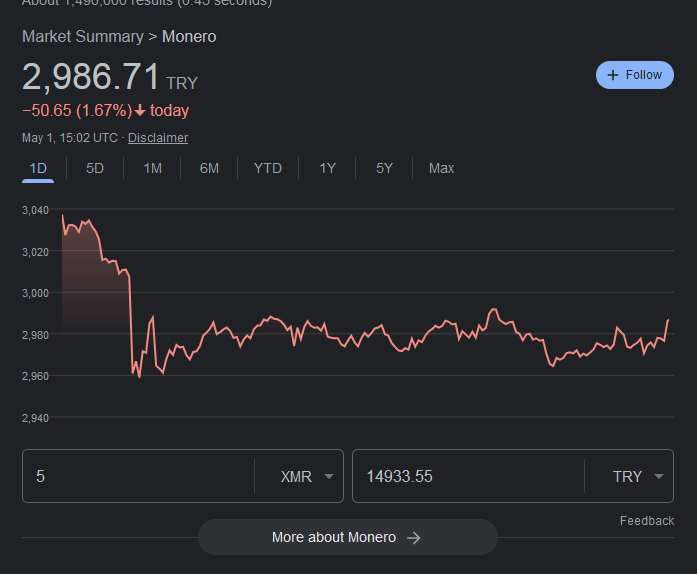Viewport: 697px width, 574px height.
Task: Show the 6M price chart
Action: [209, 169]
